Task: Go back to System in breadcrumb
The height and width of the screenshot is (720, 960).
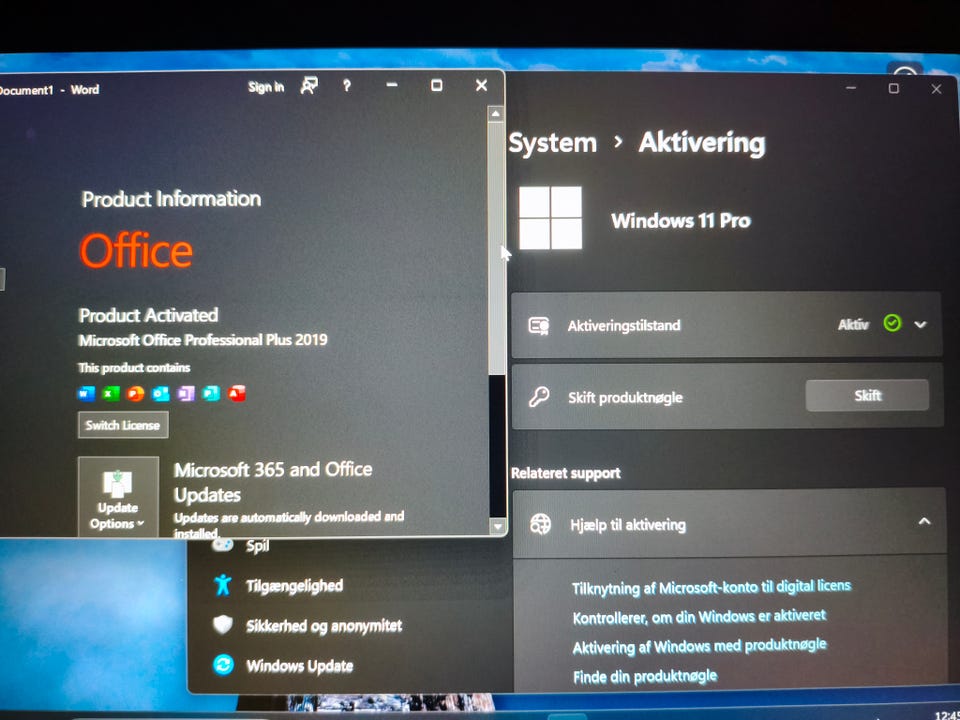Action: (x=552, y=144)
